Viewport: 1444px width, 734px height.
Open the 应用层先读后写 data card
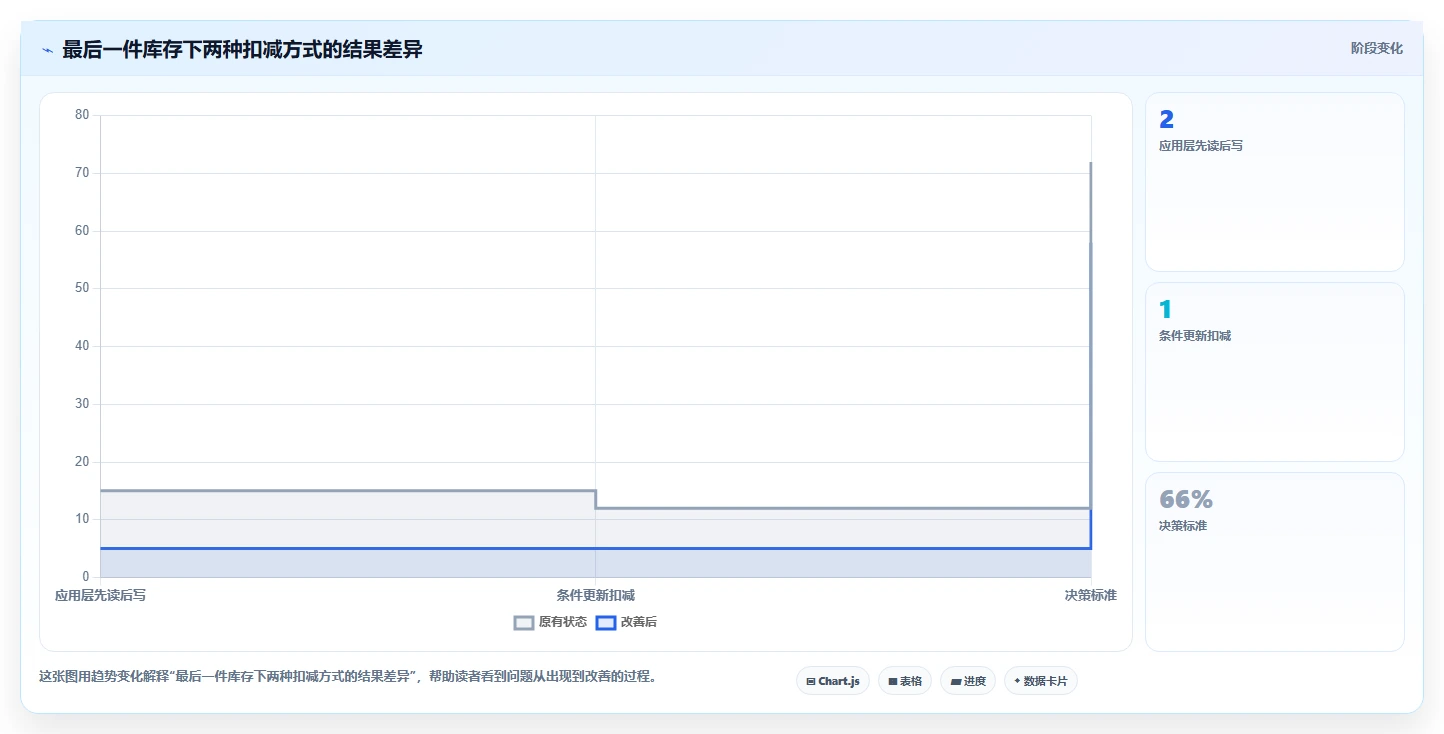[x=1274, y=182]
